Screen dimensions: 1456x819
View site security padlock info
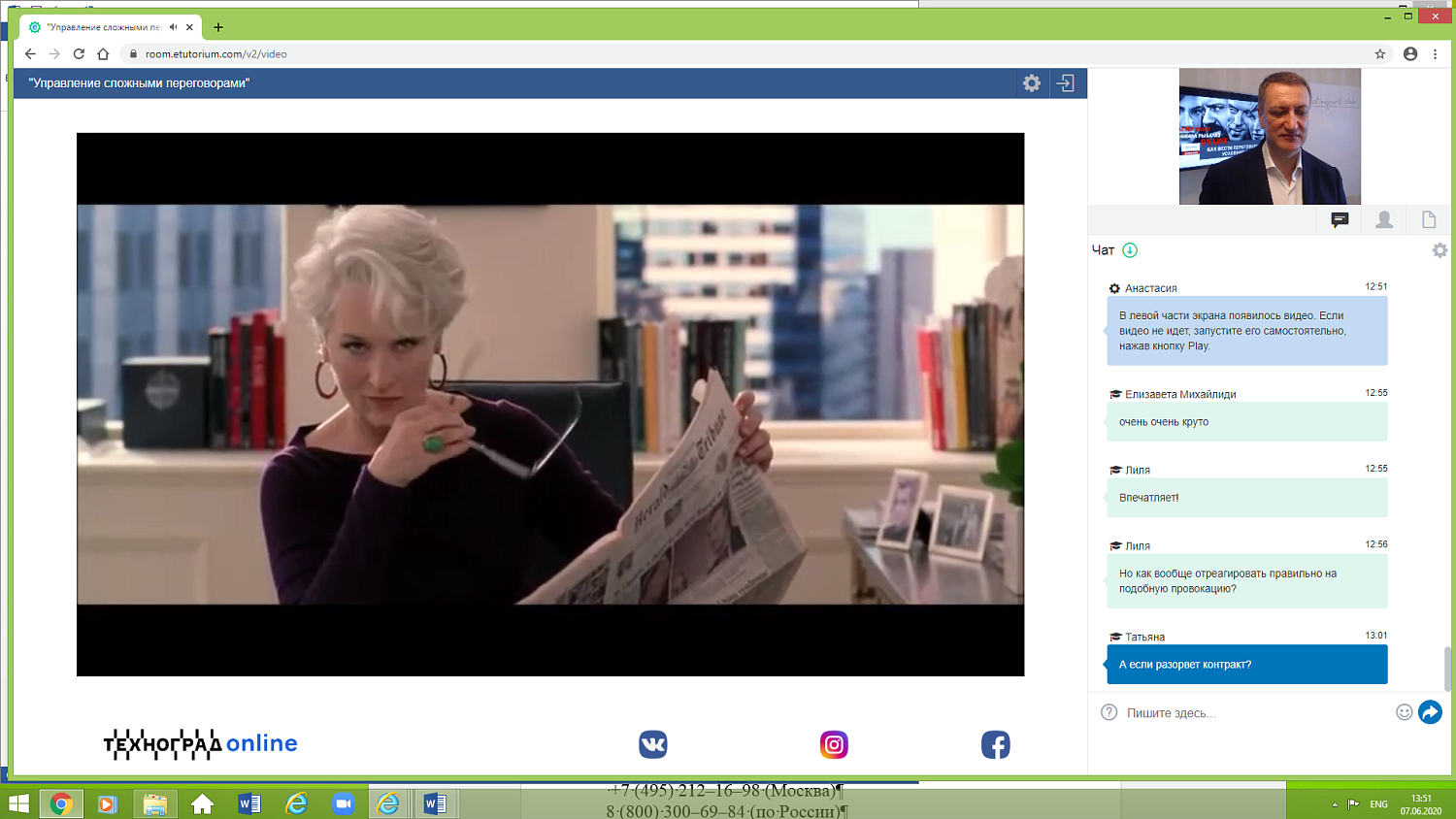click(134, 54)
